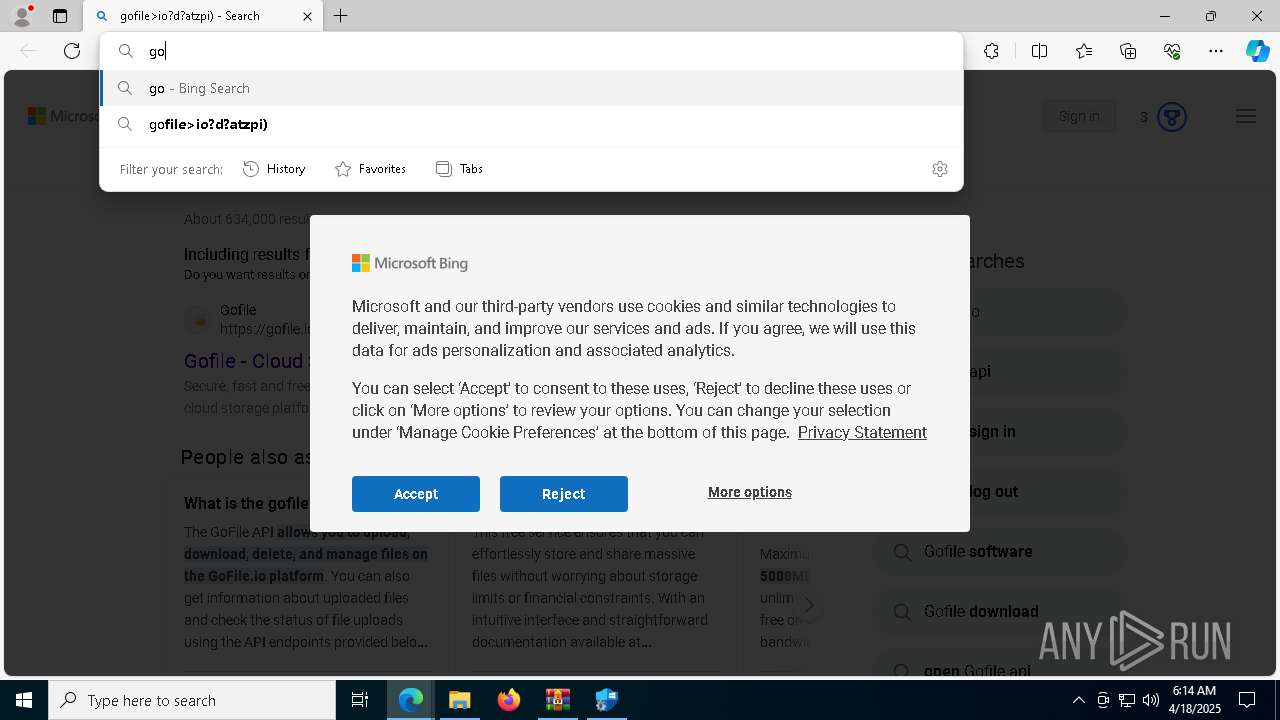The width and height of the screenshot is (1280, 720).
Task: Open volume control in tray
Action: point(1151,700)
